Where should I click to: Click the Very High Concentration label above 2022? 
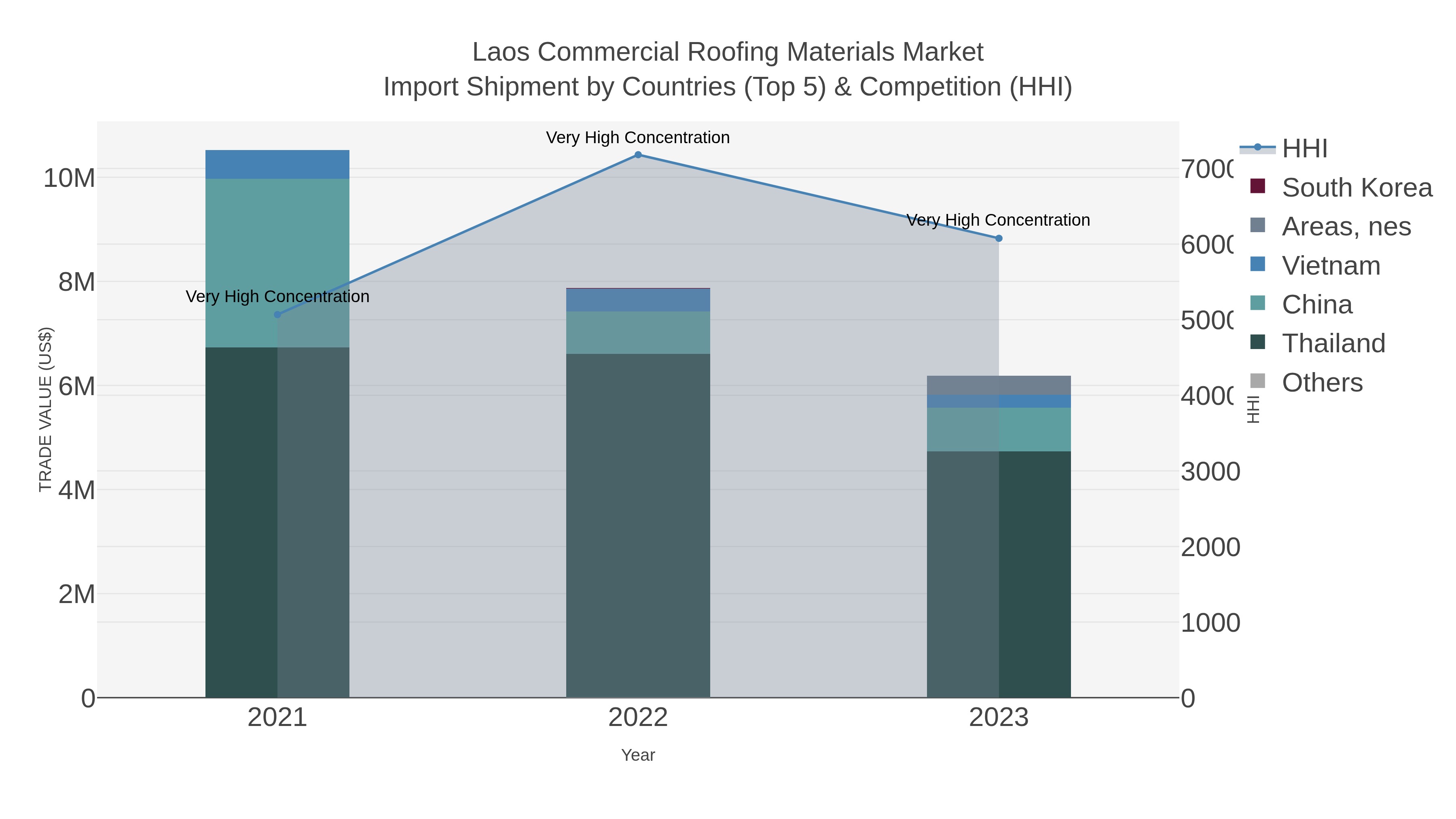tap(638, 138)
